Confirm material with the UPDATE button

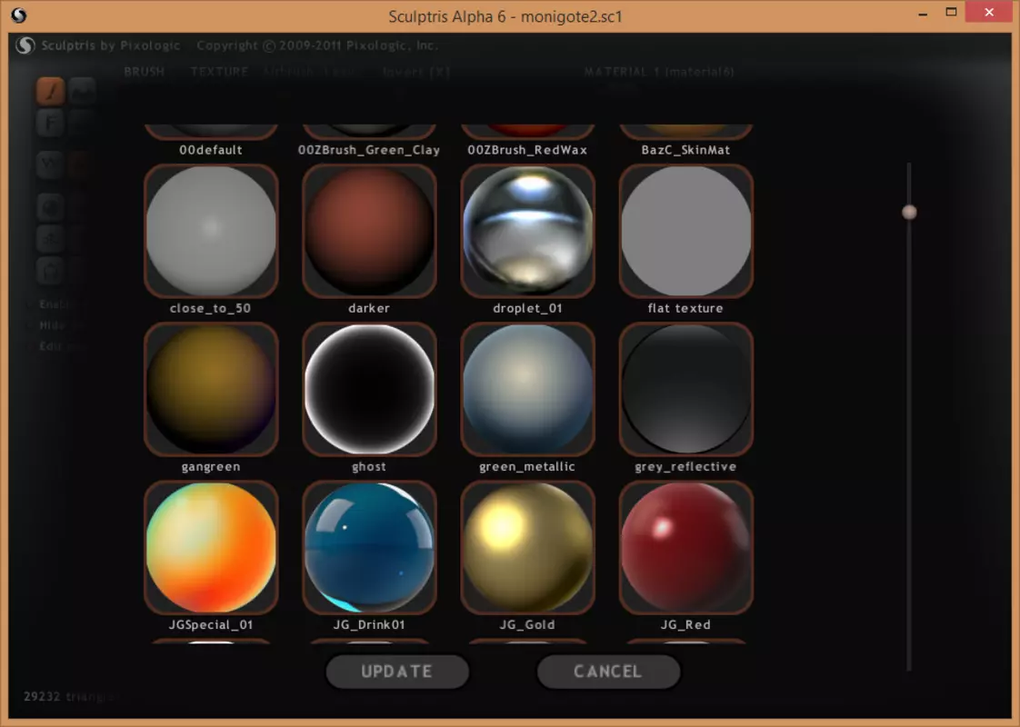(x=397, y=671)
